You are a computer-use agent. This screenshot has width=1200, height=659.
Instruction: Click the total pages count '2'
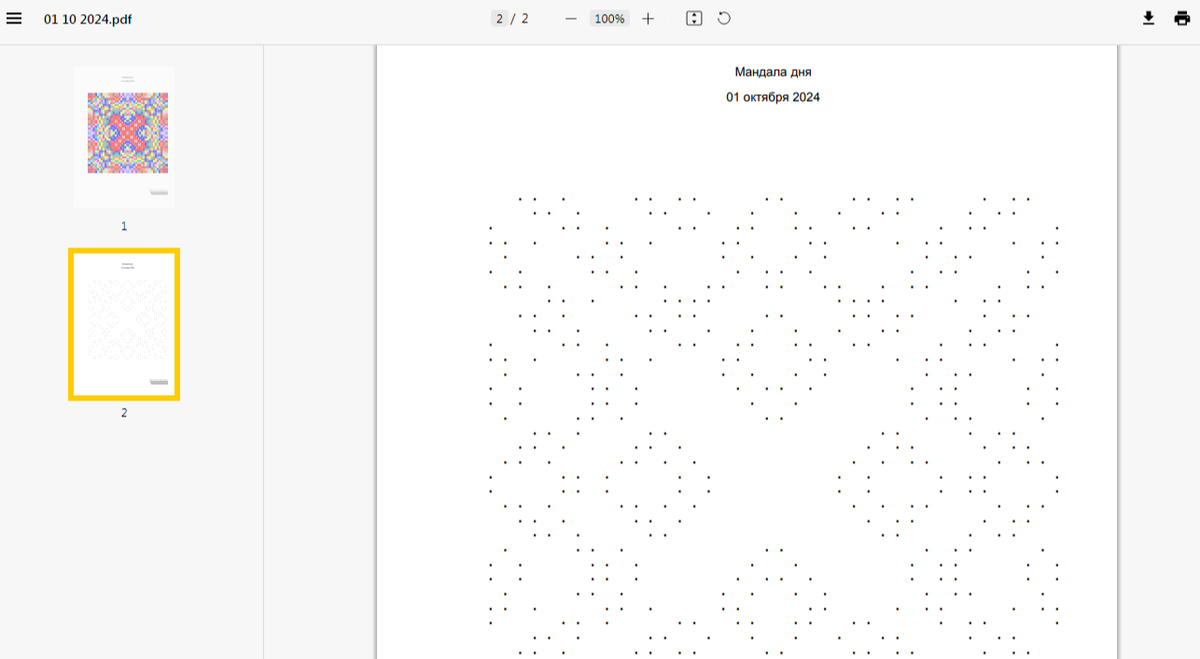525,19
